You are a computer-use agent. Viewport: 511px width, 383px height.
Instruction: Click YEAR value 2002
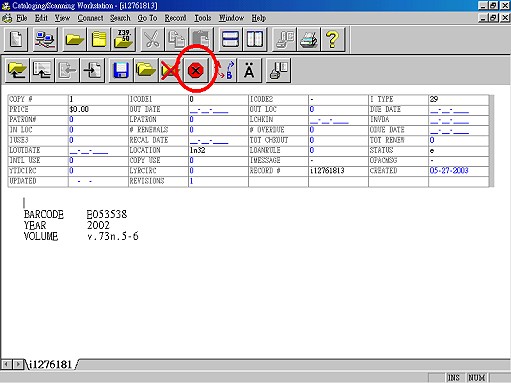[x=98, y=225]
